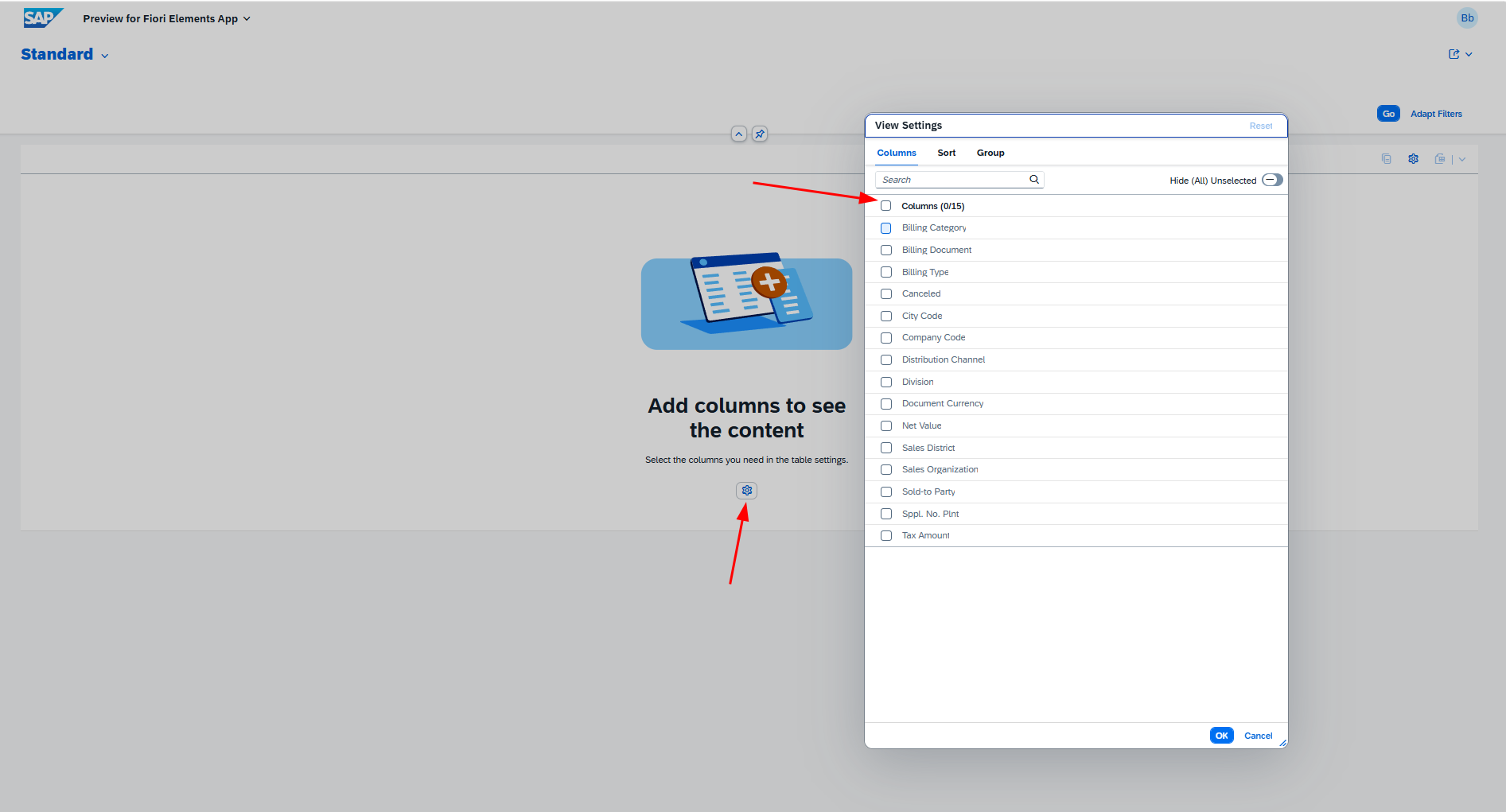Check the Sales District checkbox
This screenshot has height=812, width=1506.
(x=885, y=448)
